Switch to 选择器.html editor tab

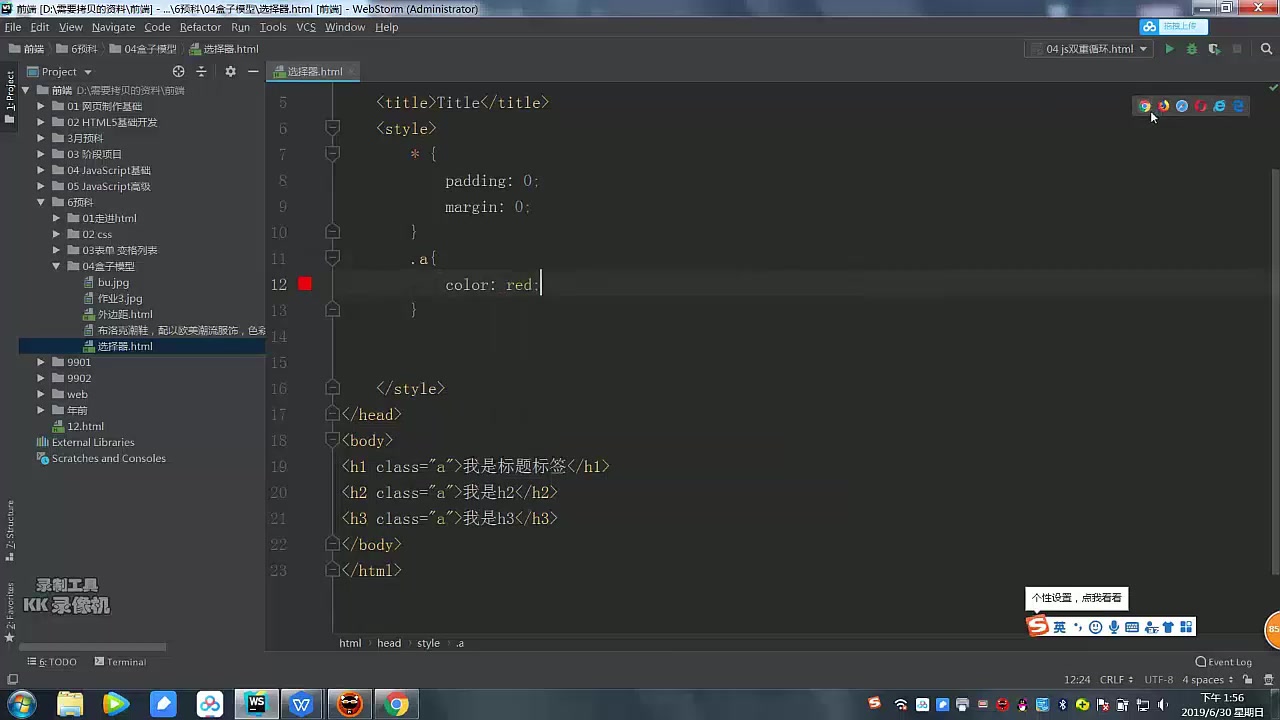(314, 71)
